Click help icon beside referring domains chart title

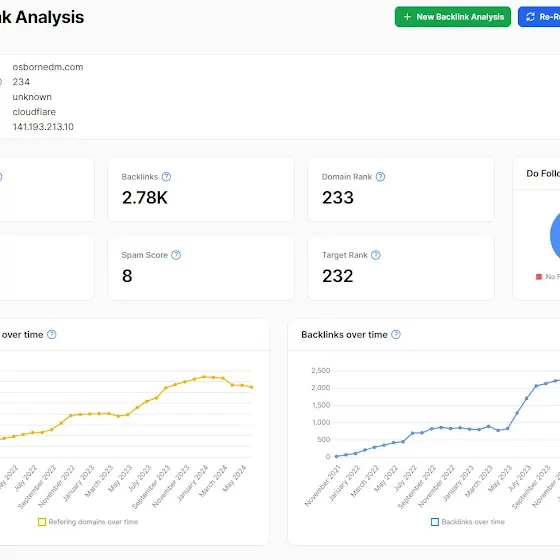tap(52, 335)
